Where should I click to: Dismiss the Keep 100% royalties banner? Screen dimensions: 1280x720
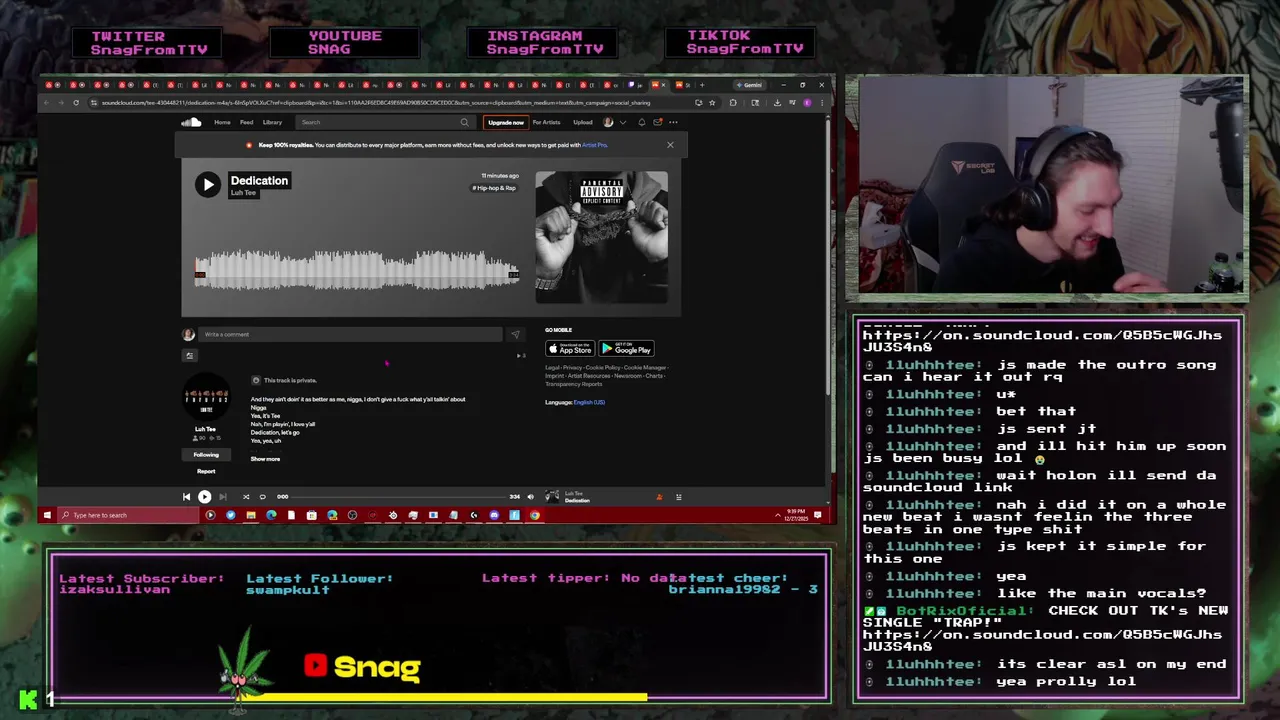(670, 145)
